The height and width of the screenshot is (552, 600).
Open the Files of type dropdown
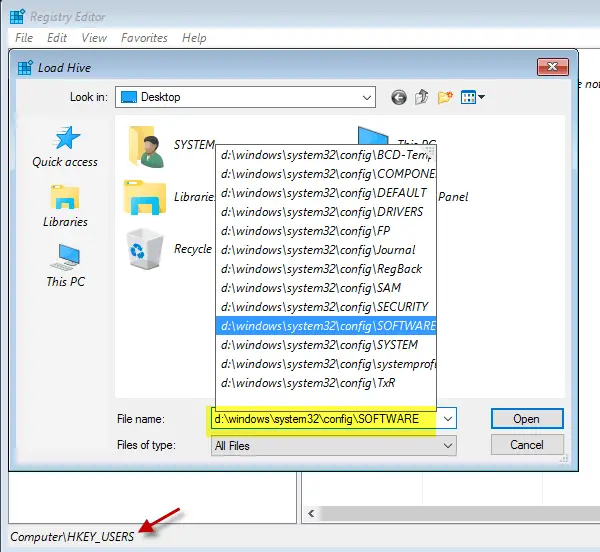click(333, 446)
